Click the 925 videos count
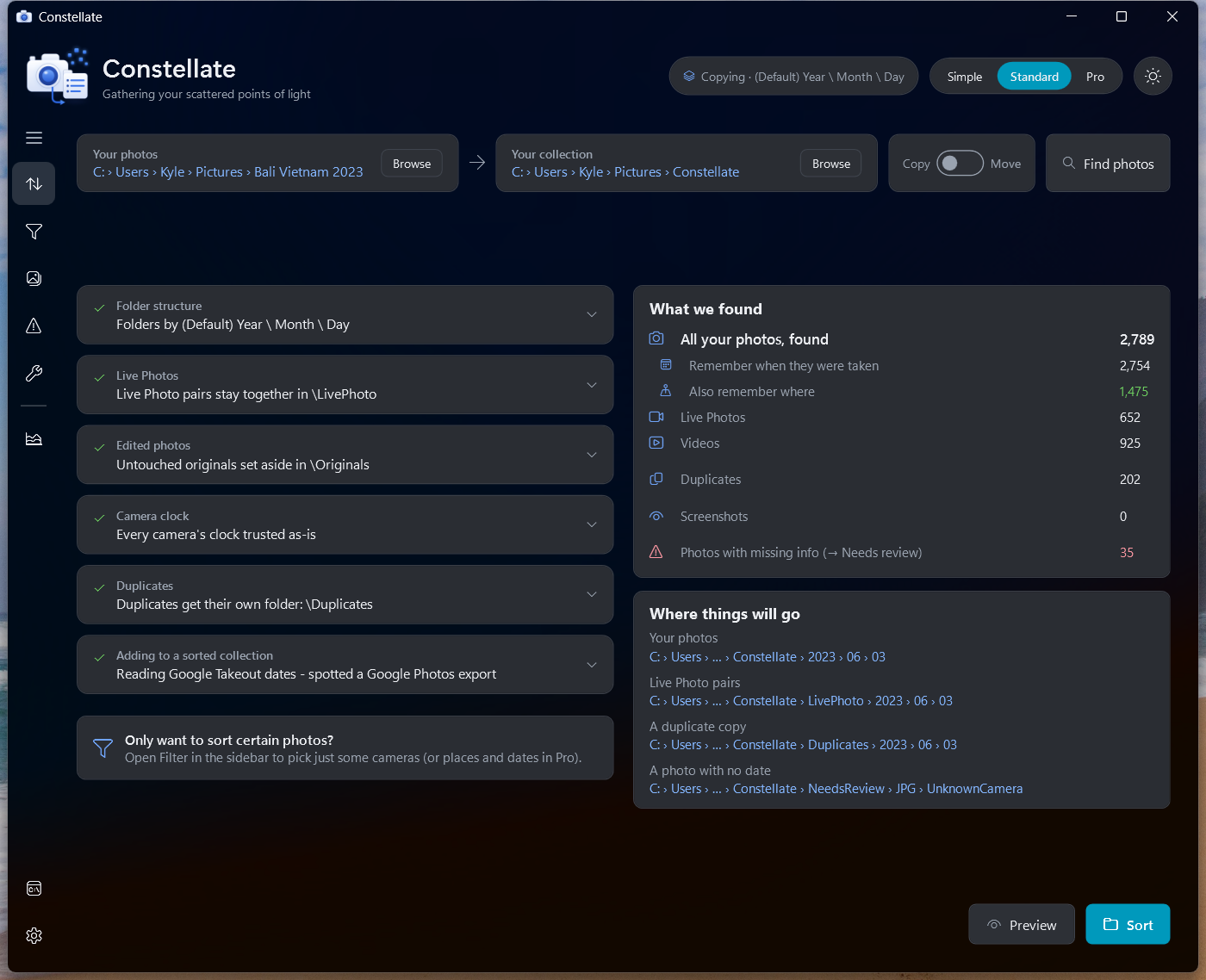The image size is (1206, 980). point(1129,443)
